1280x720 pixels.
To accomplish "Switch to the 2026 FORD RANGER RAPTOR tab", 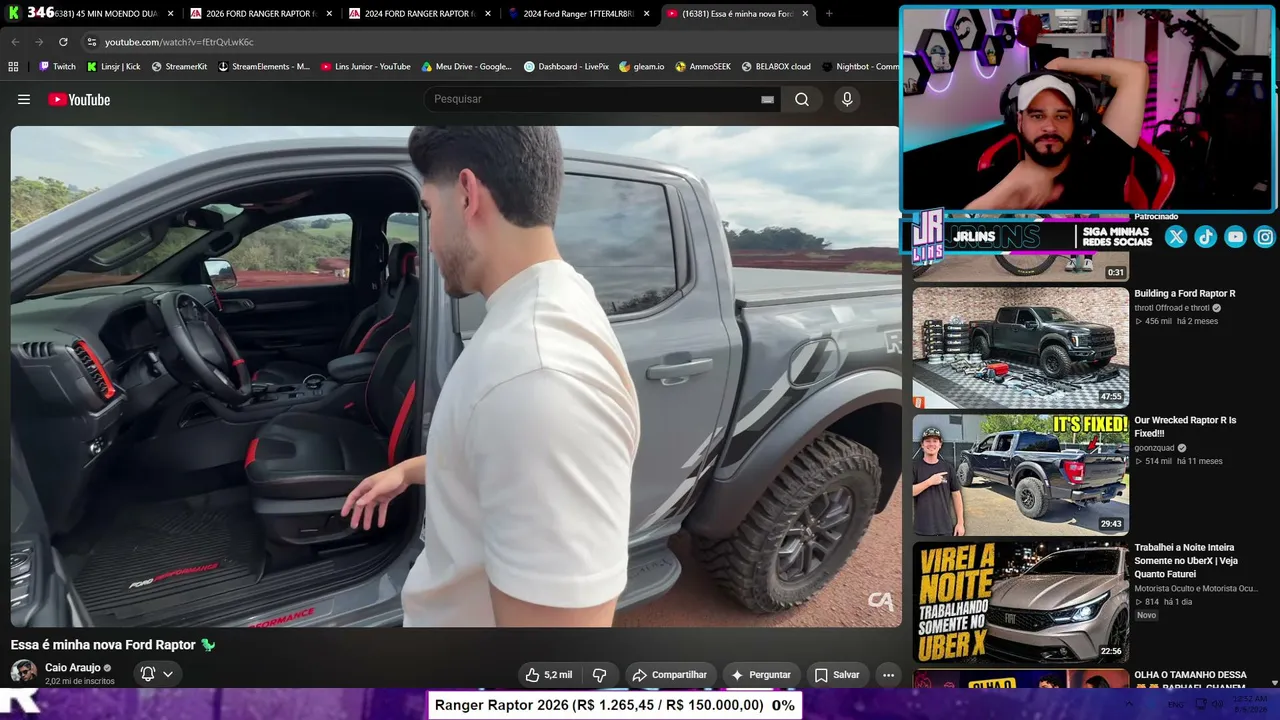I will (258, 14).
